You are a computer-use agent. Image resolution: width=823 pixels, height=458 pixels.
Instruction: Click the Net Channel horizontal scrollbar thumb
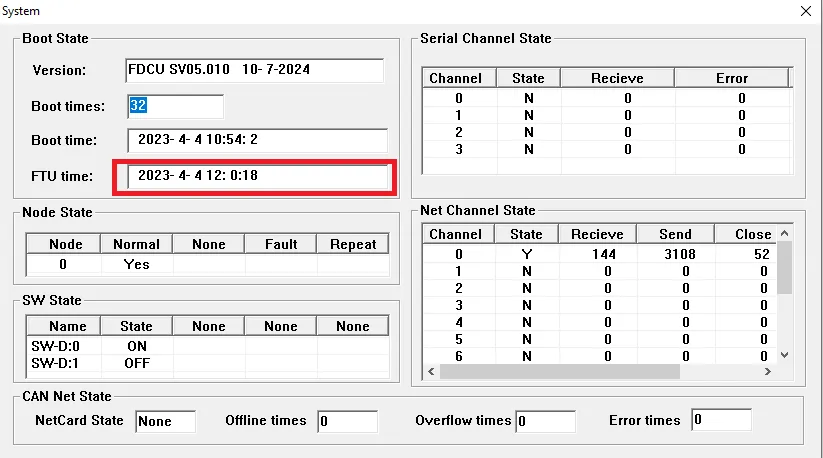pos(560,371)
